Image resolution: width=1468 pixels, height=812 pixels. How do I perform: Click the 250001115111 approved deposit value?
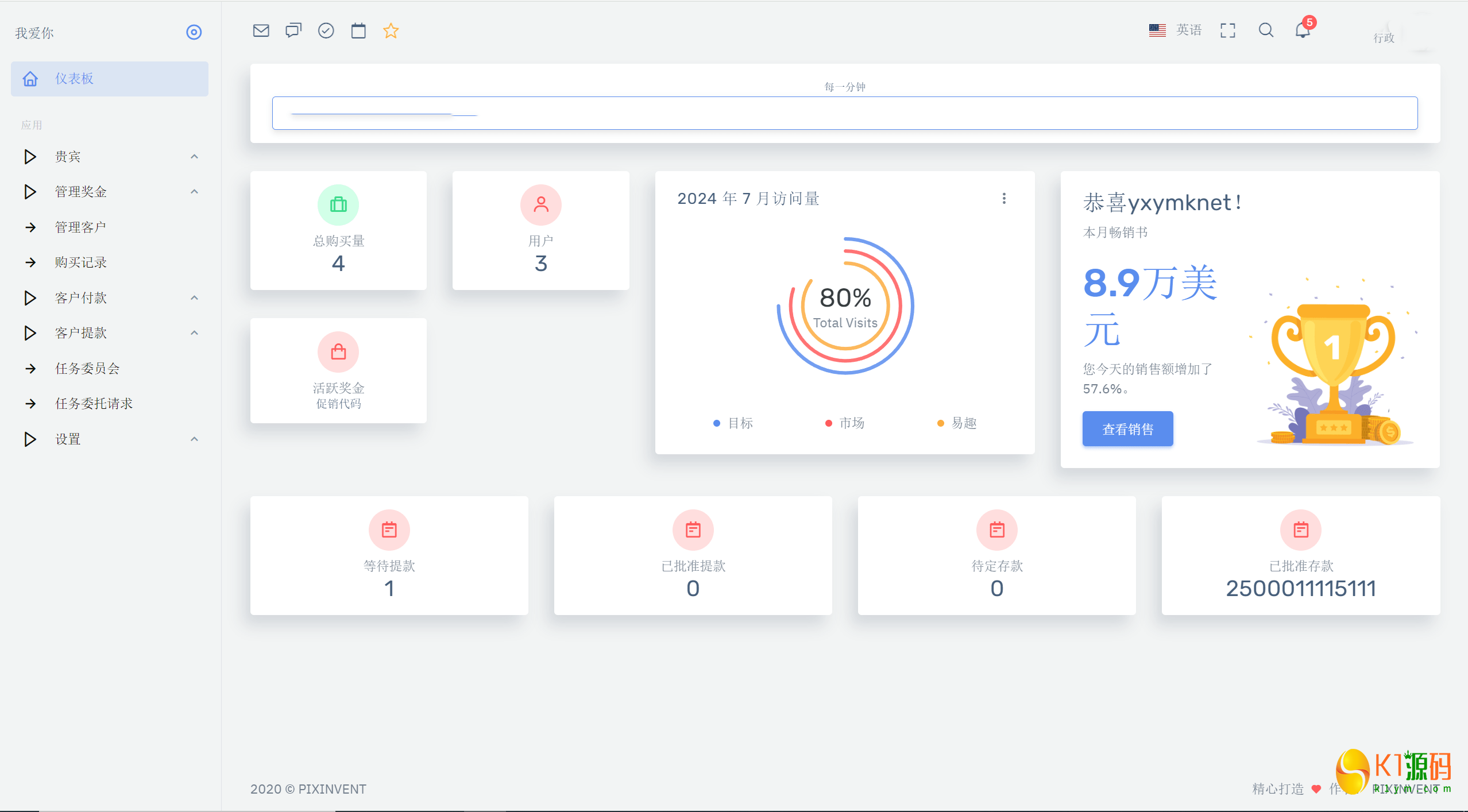coord(1301,589)
